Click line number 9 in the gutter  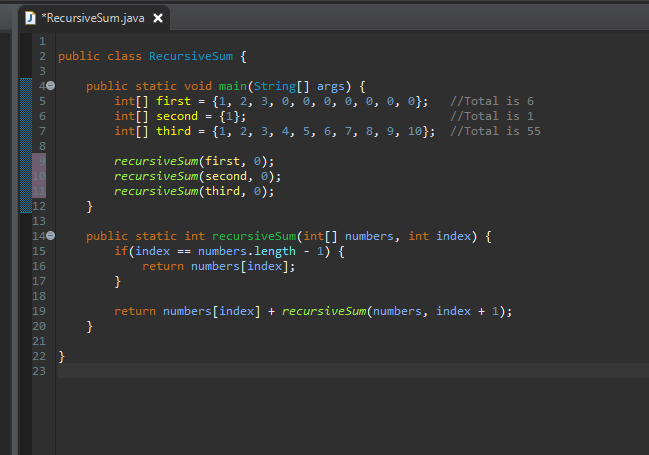coord(42,161)
